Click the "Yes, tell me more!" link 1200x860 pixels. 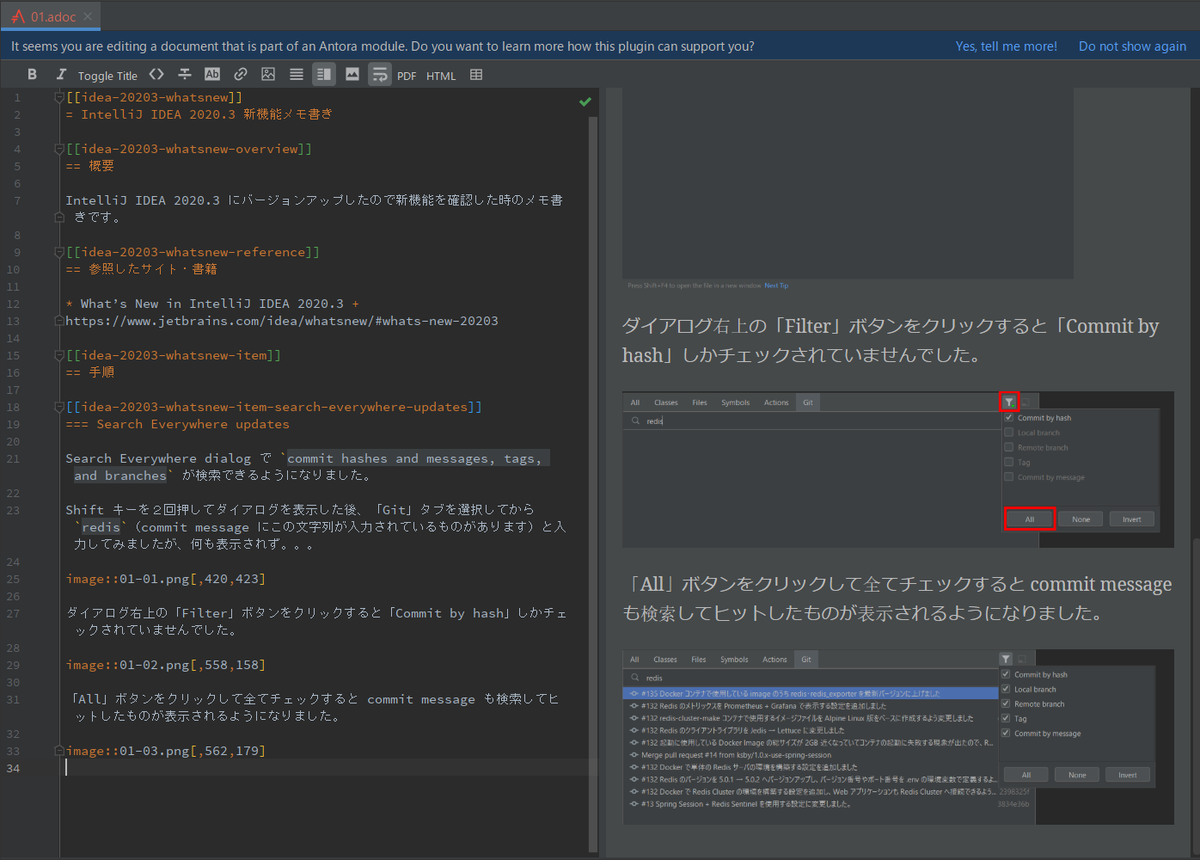point(1006,46)
